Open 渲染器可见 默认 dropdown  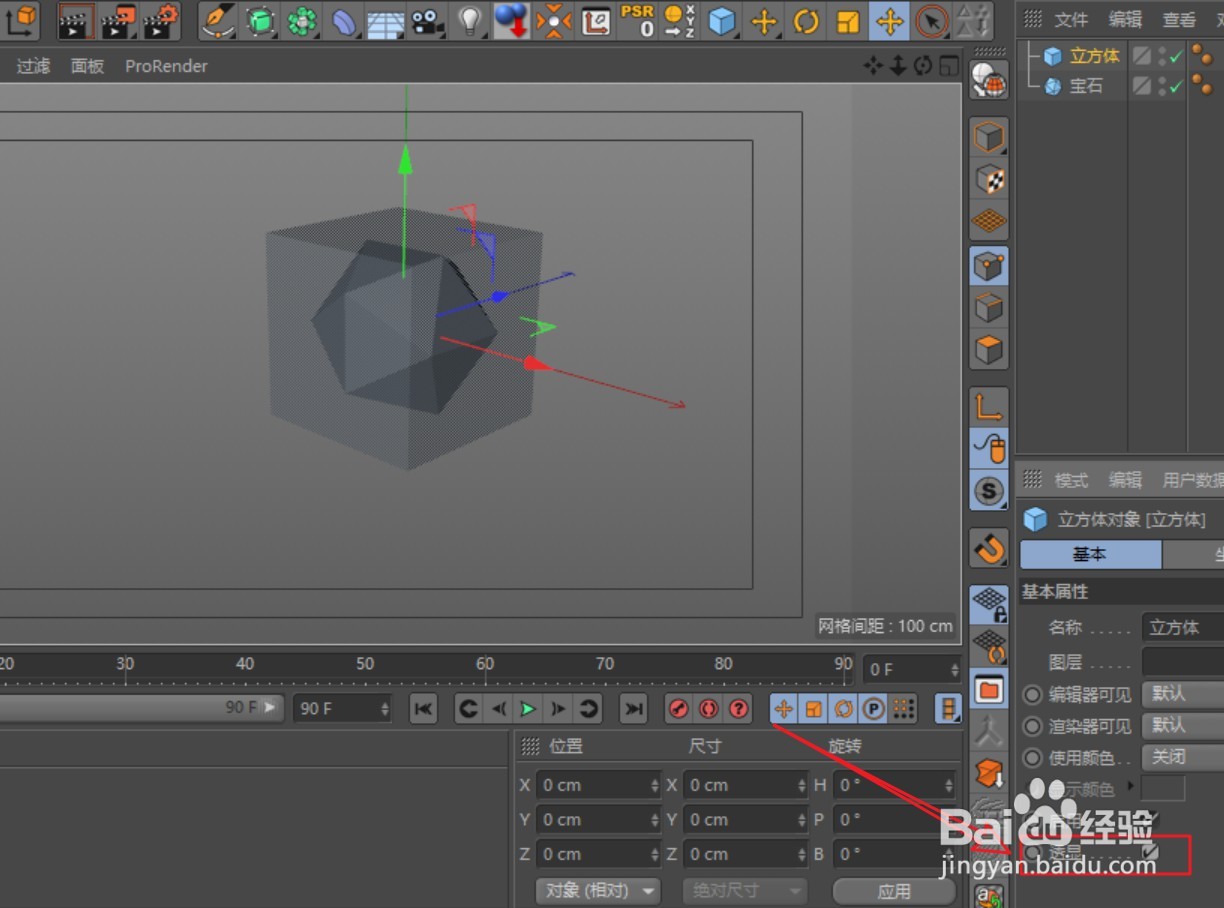click(1183, 725)
